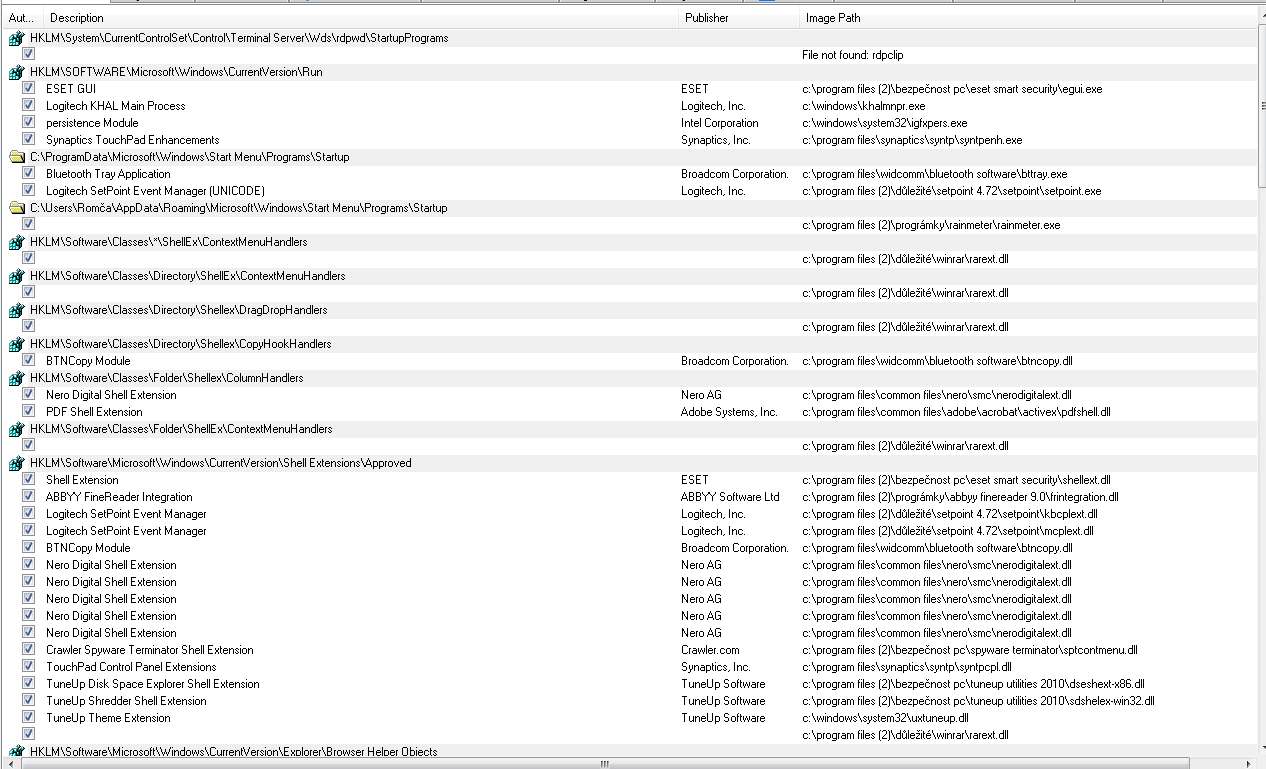
Task: Uncheck the ESET GUI startup entry
Action: click(29, 89)
